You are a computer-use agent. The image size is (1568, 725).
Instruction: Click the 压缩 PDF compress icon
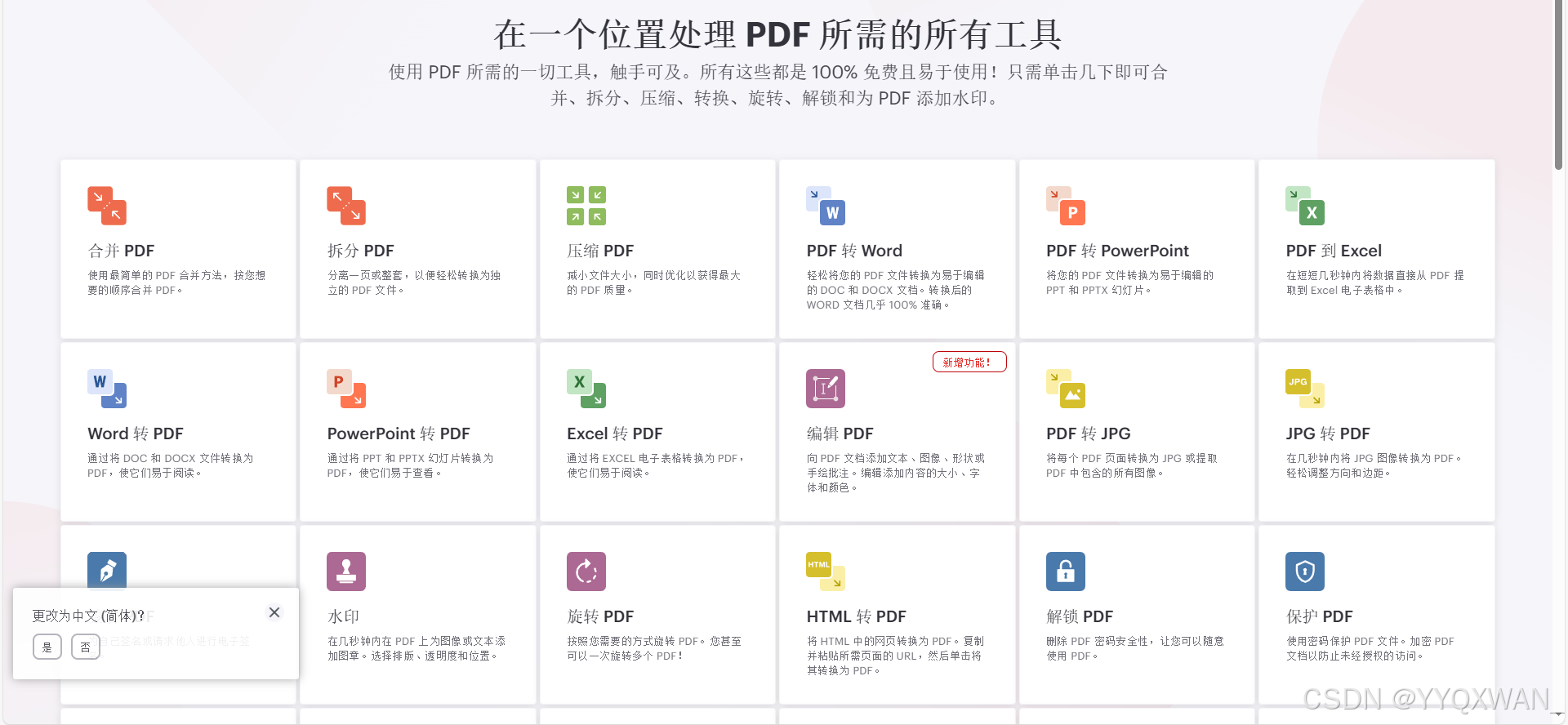coord(586,206)
